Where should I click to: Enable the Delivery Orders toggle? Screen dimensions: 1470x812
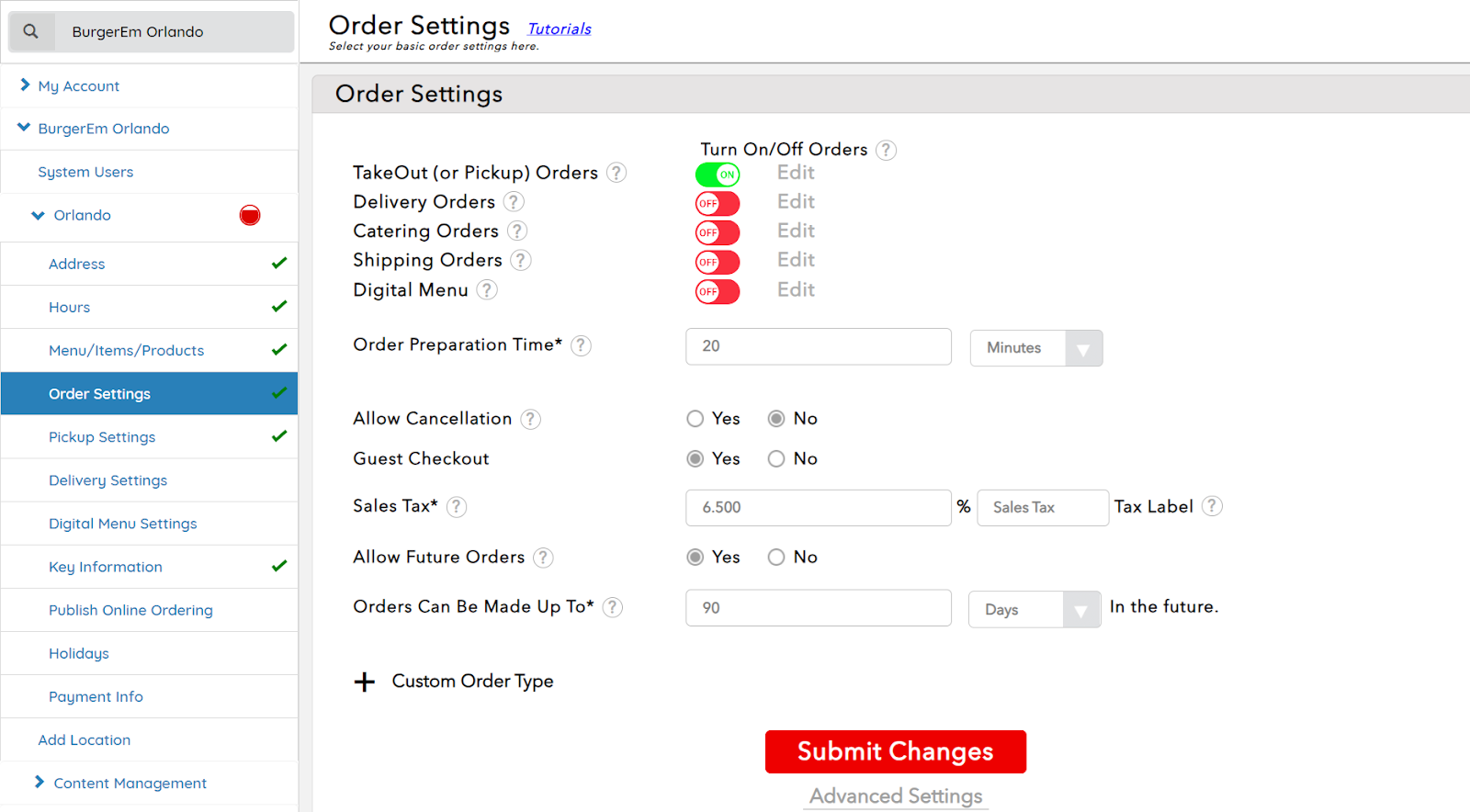pyautogui.click(x=718, y=204)
